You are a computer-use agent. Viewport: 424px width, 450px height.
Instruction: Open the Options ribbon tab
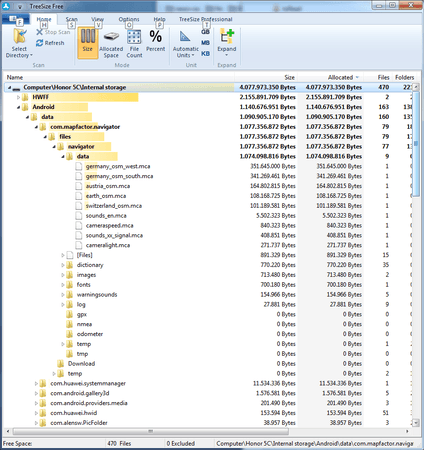(129, 19)
